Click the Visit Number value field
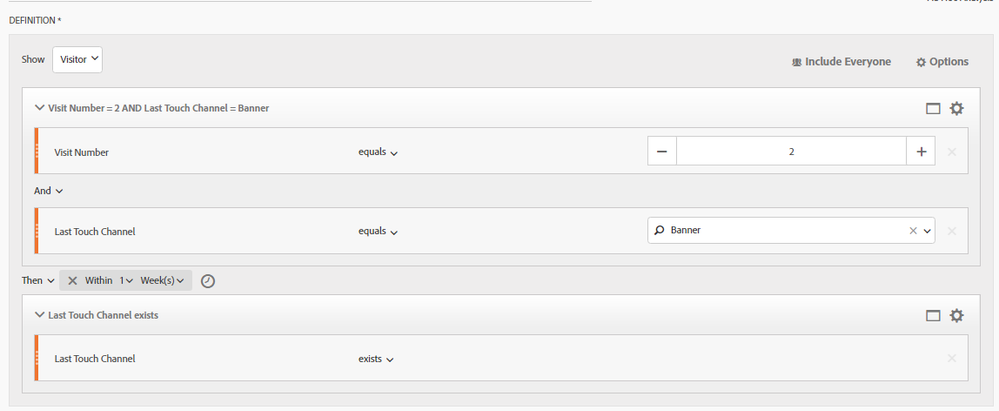Viewport: 999px width, 411px height. (x=790, y=152)
